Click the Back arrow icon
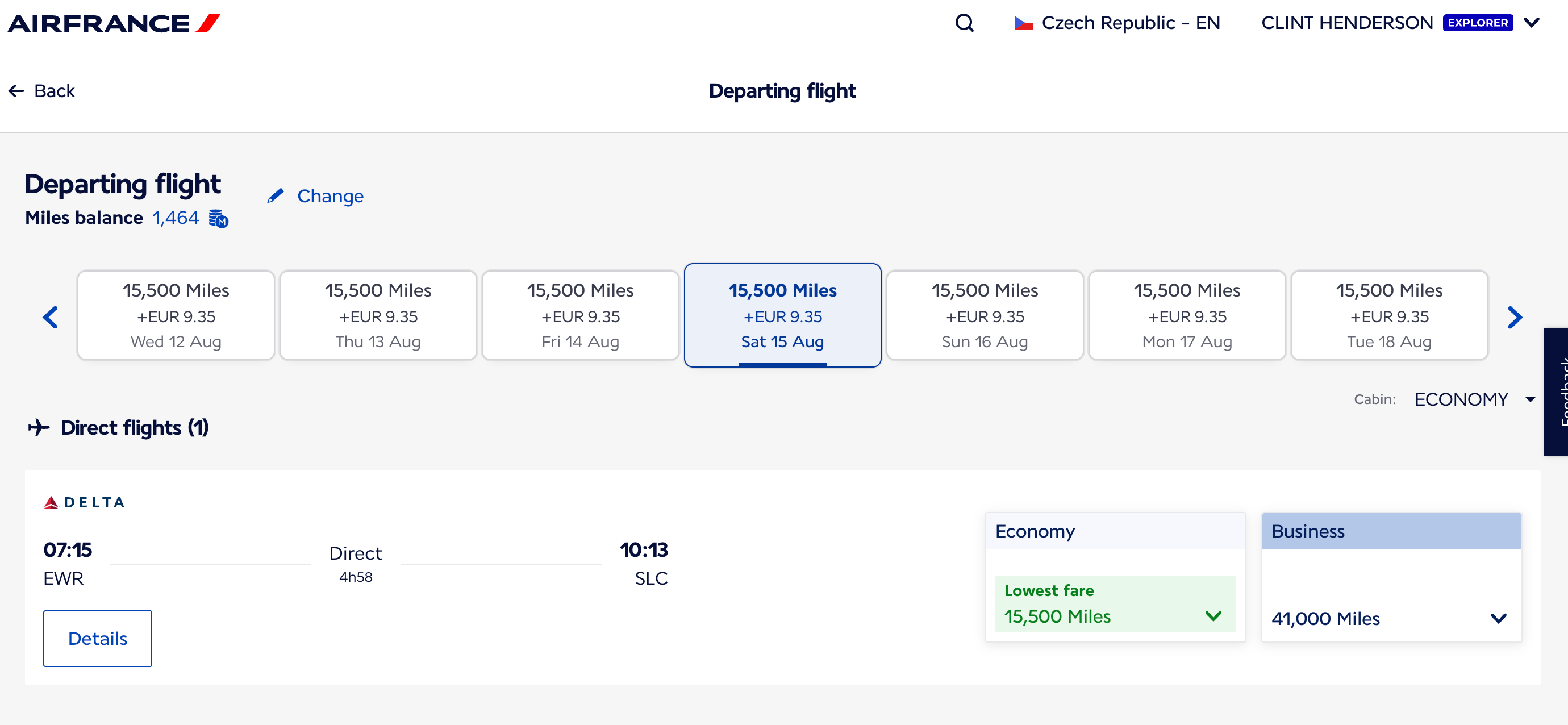The width and height of the screenshot is (1568, 725). click(16, 91)
